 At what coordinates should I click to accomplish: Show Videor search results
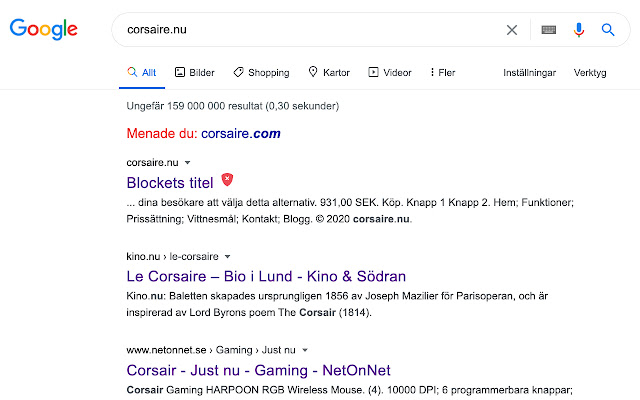(390, 72)
